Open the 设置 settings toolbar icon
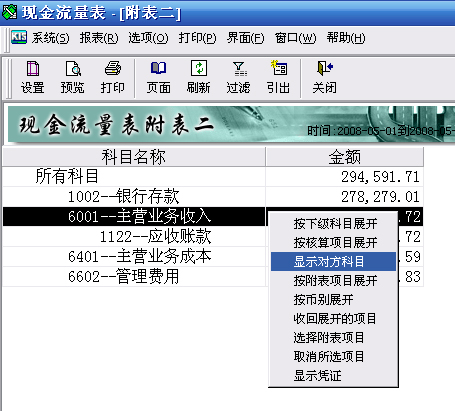Image resolution: width=455 pixels, height=411 pixels. pyautogui.click(x=32, y=78)
